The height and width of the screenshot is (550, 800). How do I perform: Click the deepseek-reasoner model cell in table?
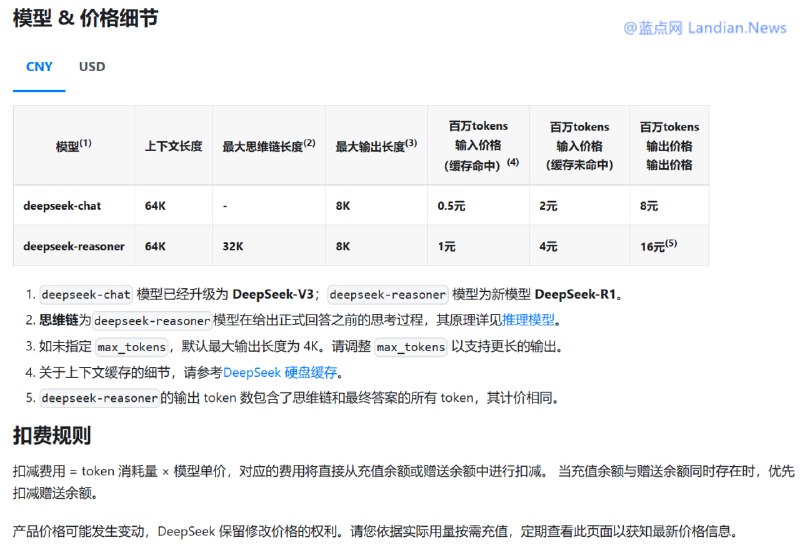(74, 246)
